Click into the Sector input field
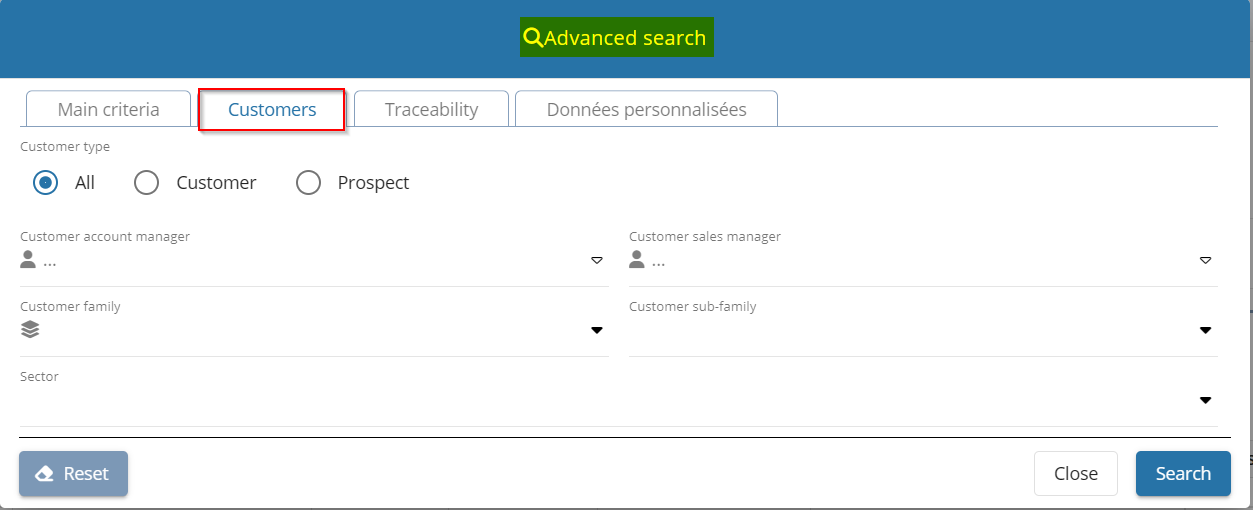 (600, 401)
